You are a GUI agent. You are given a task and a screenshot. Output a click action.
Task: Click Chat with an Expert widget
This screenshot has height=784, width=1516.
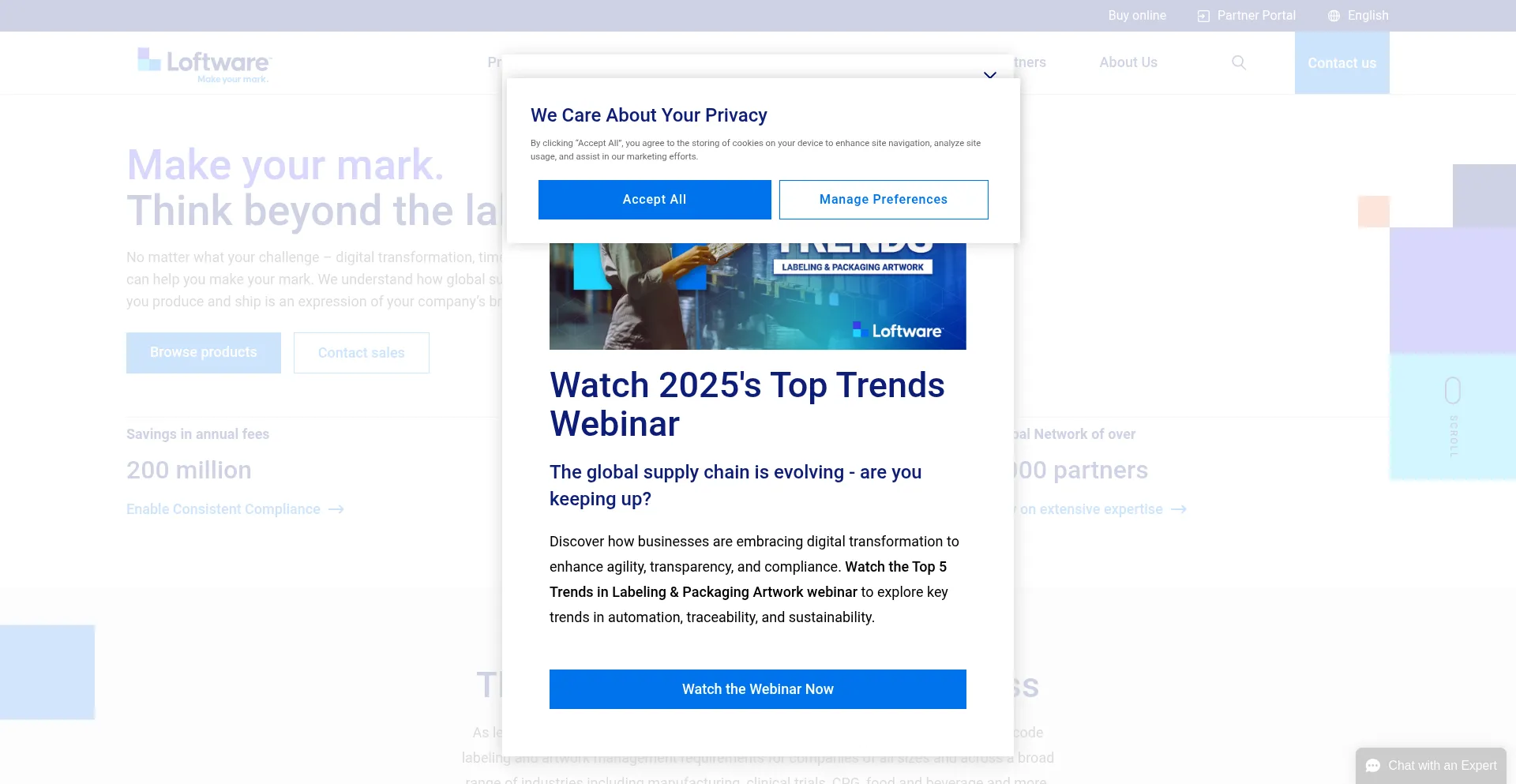tap(1431, 766)
